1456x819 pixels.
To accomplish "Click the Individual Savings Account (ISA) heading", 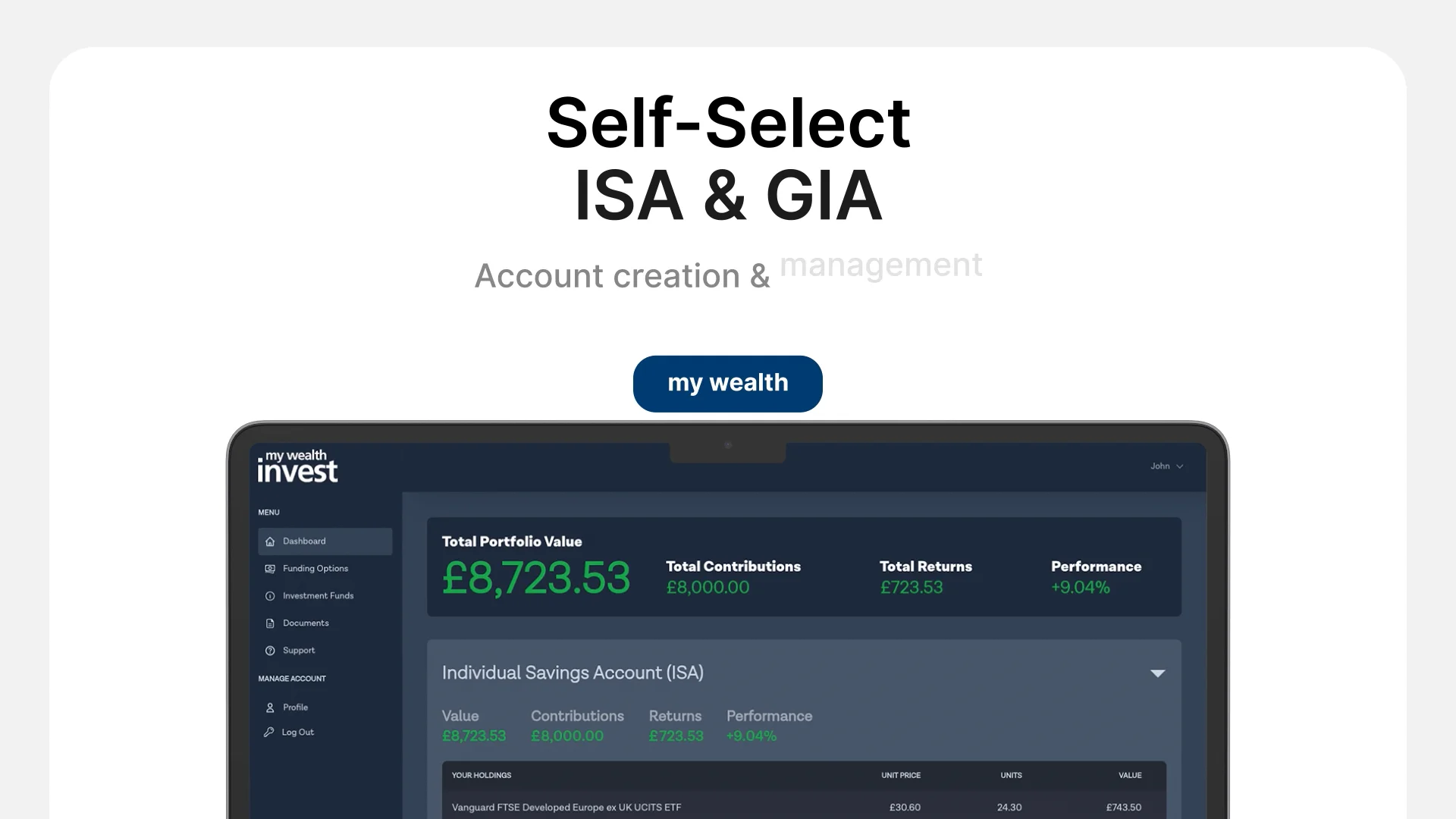I will pyautogui.click(x=573, y=673).
